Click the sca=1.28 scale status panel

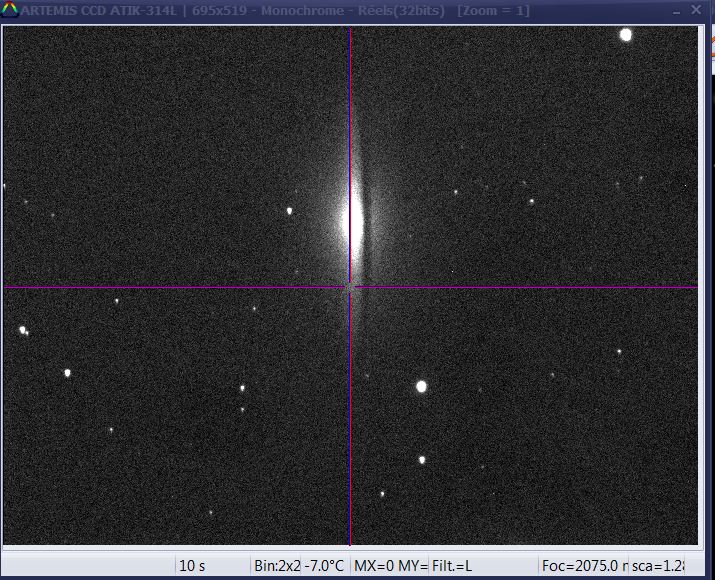click(659, 566)
